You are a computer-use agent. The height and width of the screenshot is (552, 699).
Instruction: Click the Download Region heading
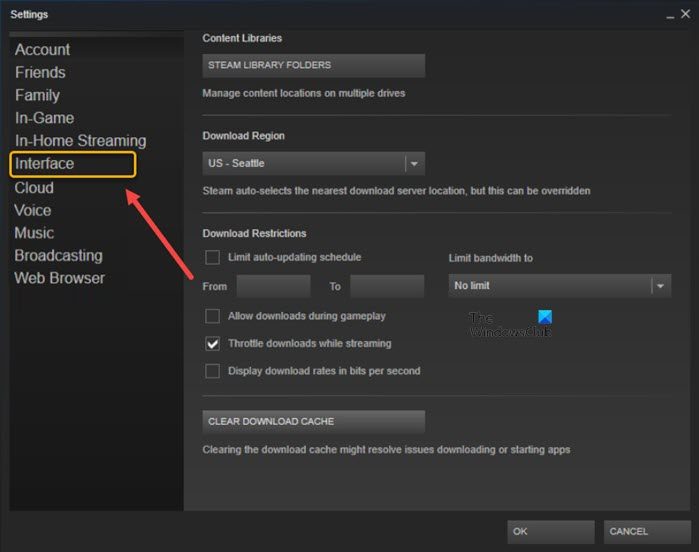pyautogui.click(x=243, y=136)
